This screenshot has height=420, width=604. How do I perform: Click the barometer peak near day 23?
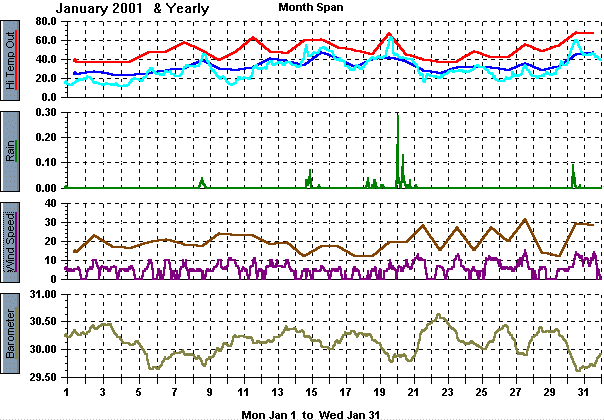(x=438, y=315)
